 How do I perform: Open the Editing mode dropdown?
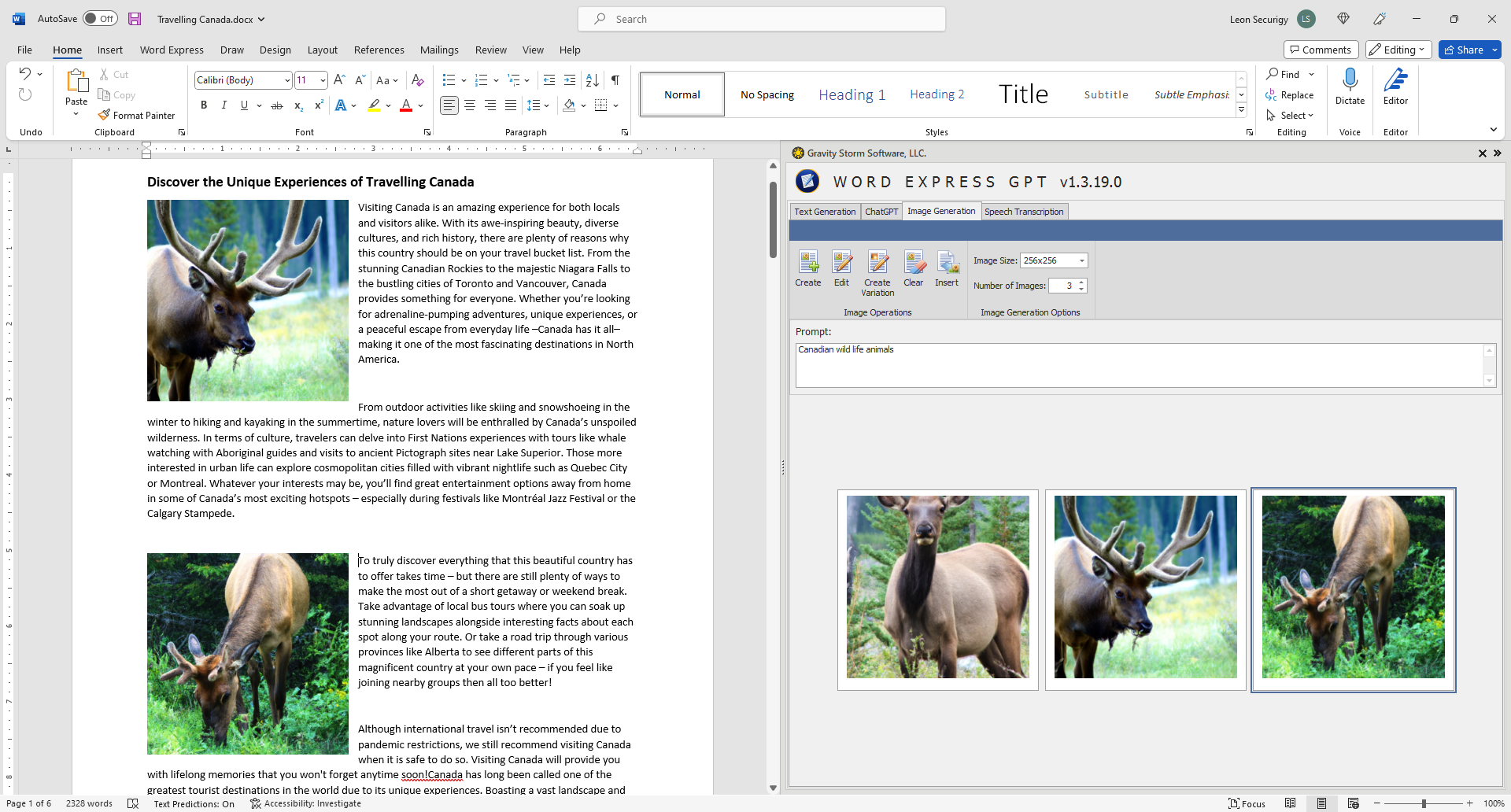(1398, 50)
